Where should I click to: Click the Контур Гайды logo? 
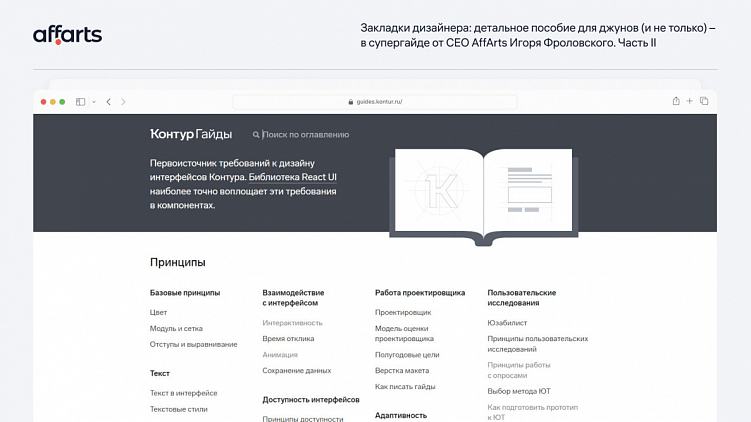pos(191,134)
